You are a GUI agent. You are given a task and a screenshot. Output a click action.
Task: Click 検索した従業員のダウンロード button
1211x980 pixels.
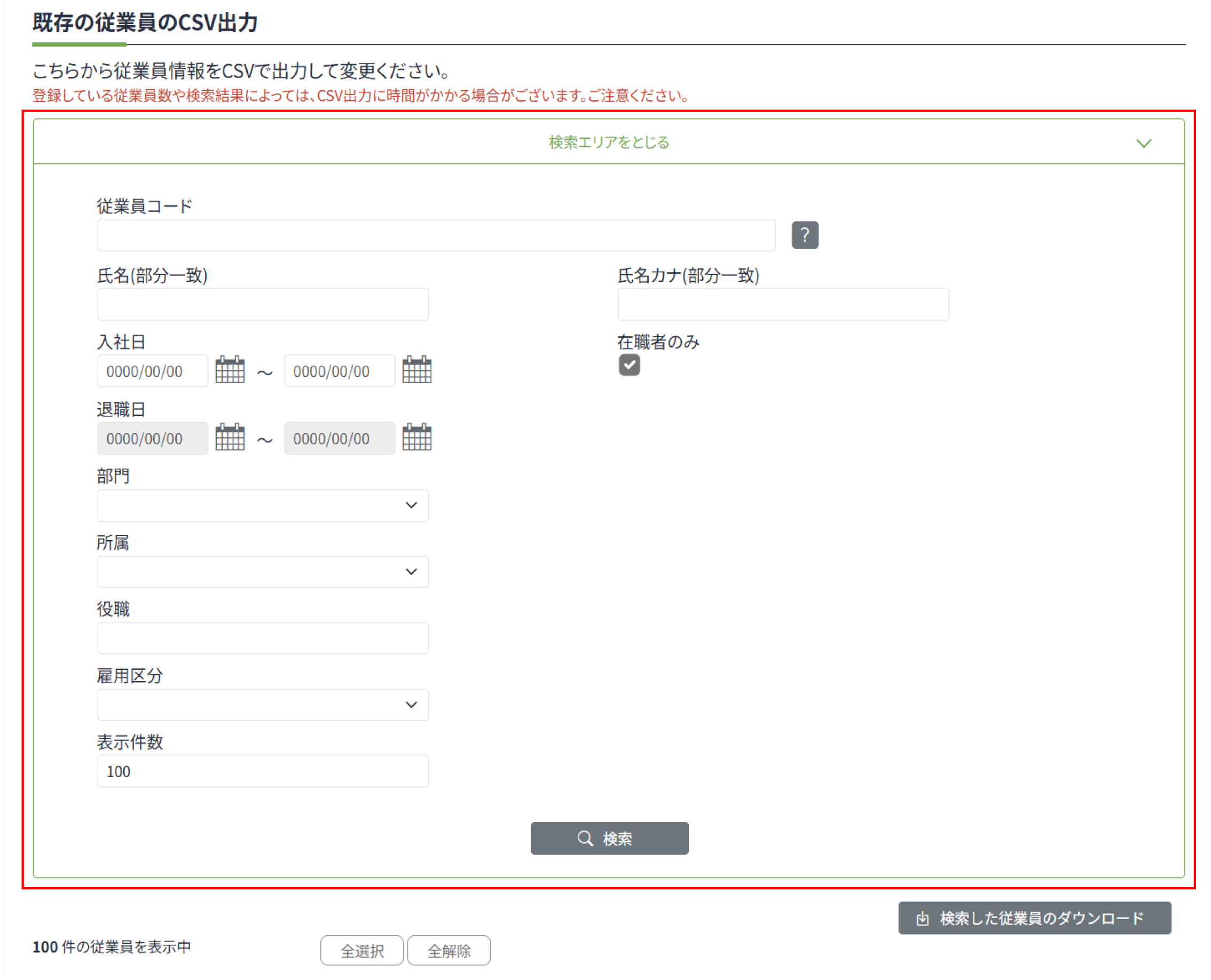pos(1034,919)
